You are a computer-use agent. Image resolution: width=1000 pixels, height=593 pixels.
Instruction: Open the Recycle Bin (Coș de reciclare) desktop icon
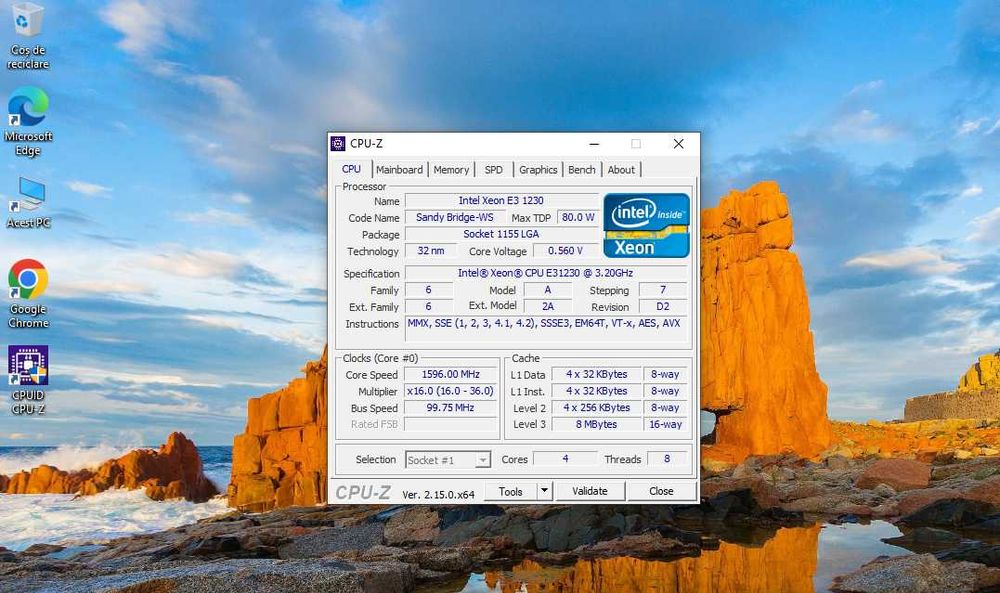pos(27,35)
